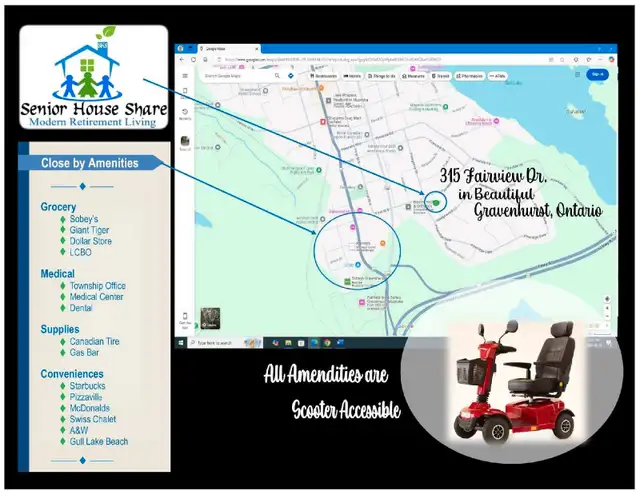This screenshot has height=494, width=640.
Task: Click the Fairfield Inn hotel pink pin
Action: point(362,303)
